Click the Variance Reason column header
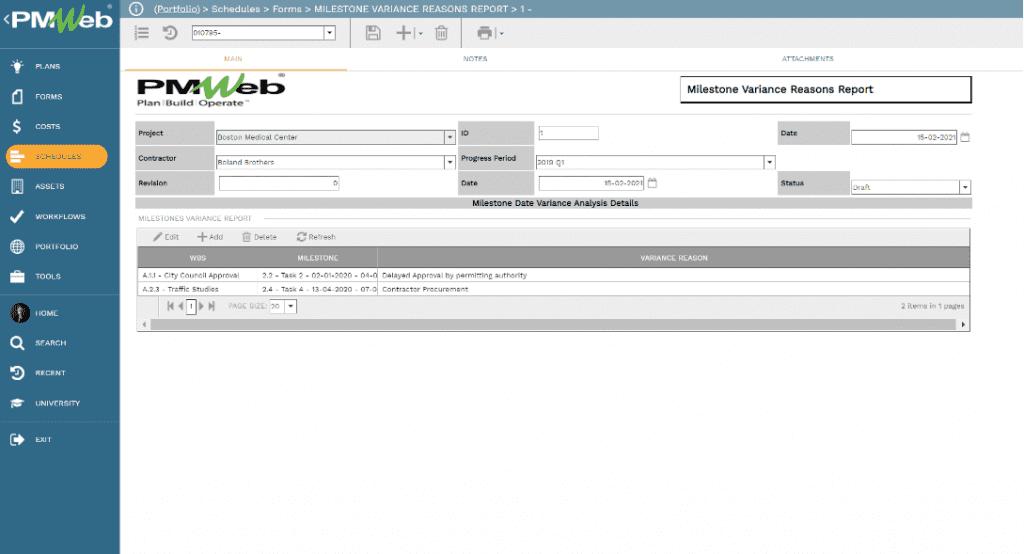 [x=673, y=257]
